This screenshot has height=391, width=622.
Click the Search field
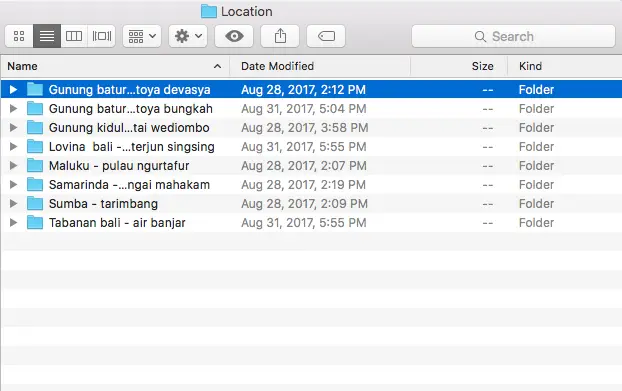pos(513,36)
